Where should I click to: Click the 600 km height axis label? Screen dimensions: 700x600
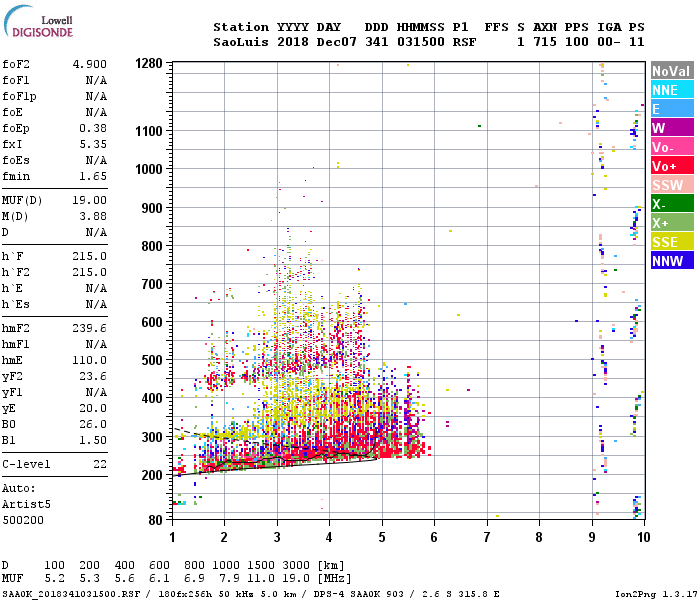click(x=152, y=322)
